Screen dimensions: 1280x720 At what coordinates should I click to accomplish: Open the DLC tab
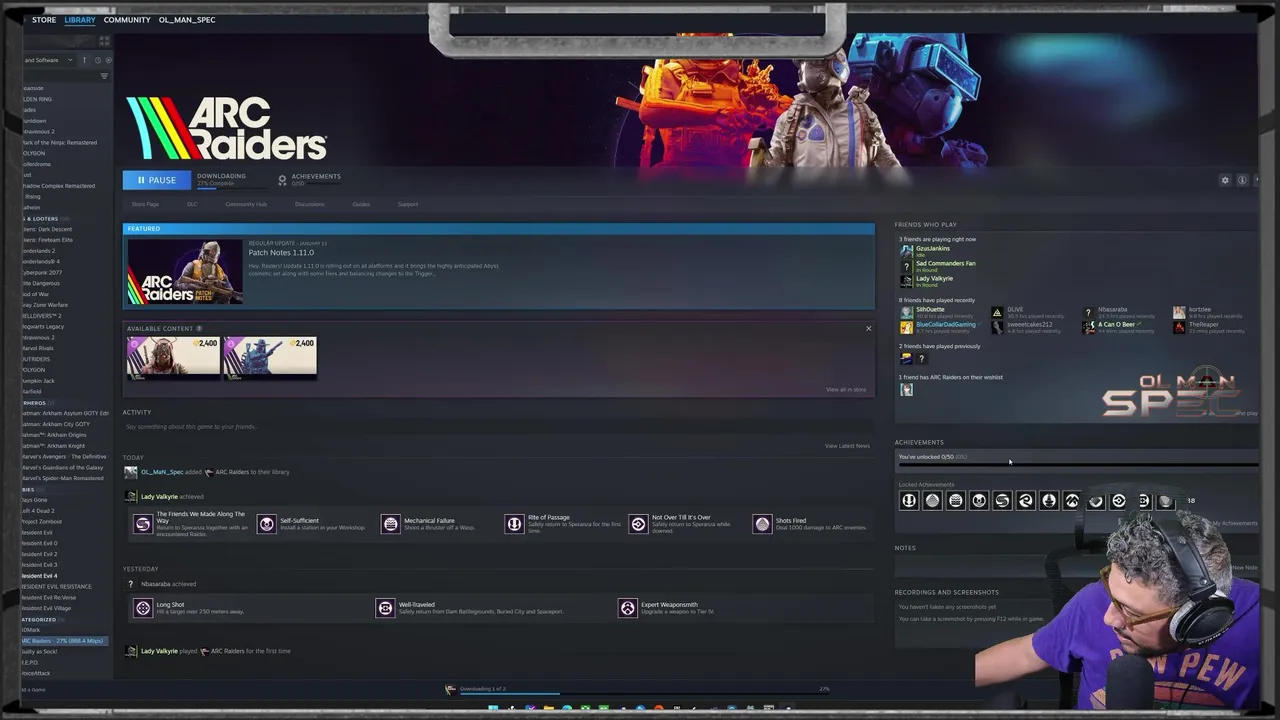(192, 204)
